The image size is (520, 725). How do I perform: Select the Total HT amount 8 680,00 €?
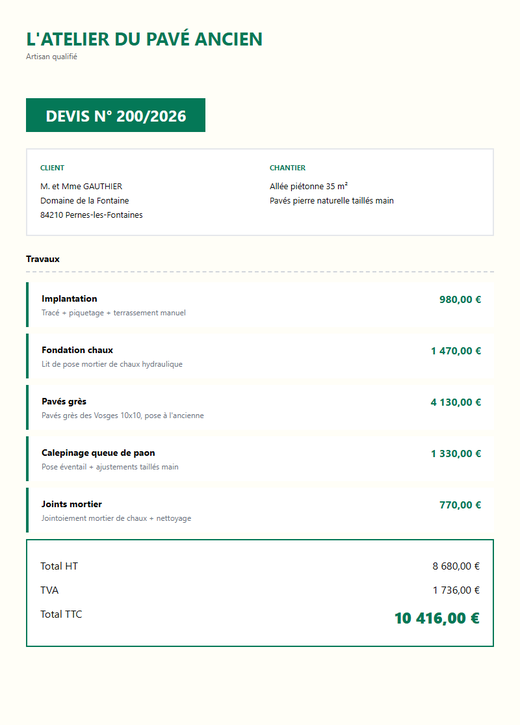456,566
